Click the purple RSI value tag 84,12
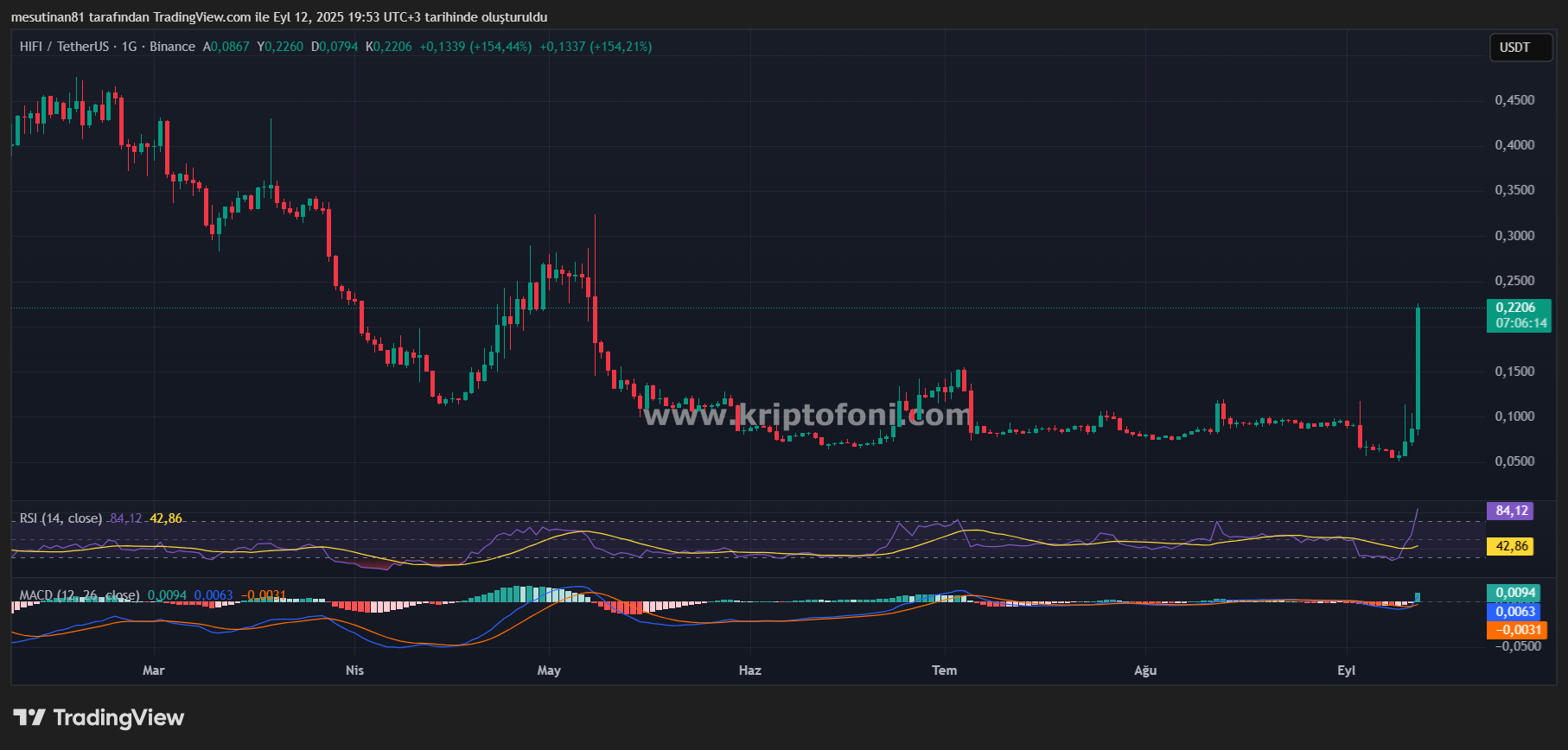The image size is (1568, 750). tap(1511, 511)
